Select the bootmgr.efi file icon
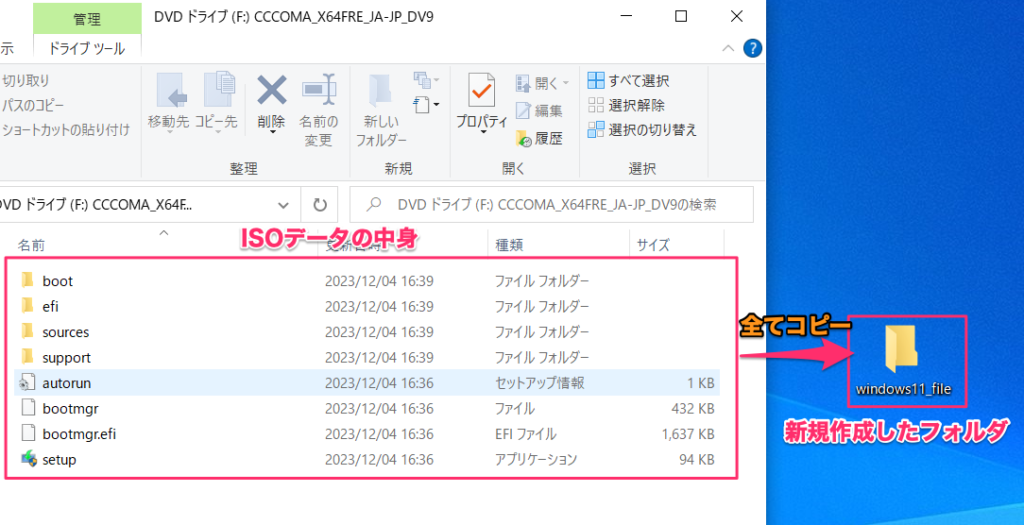Viewport: 1024px width, 525px height. 27,434
